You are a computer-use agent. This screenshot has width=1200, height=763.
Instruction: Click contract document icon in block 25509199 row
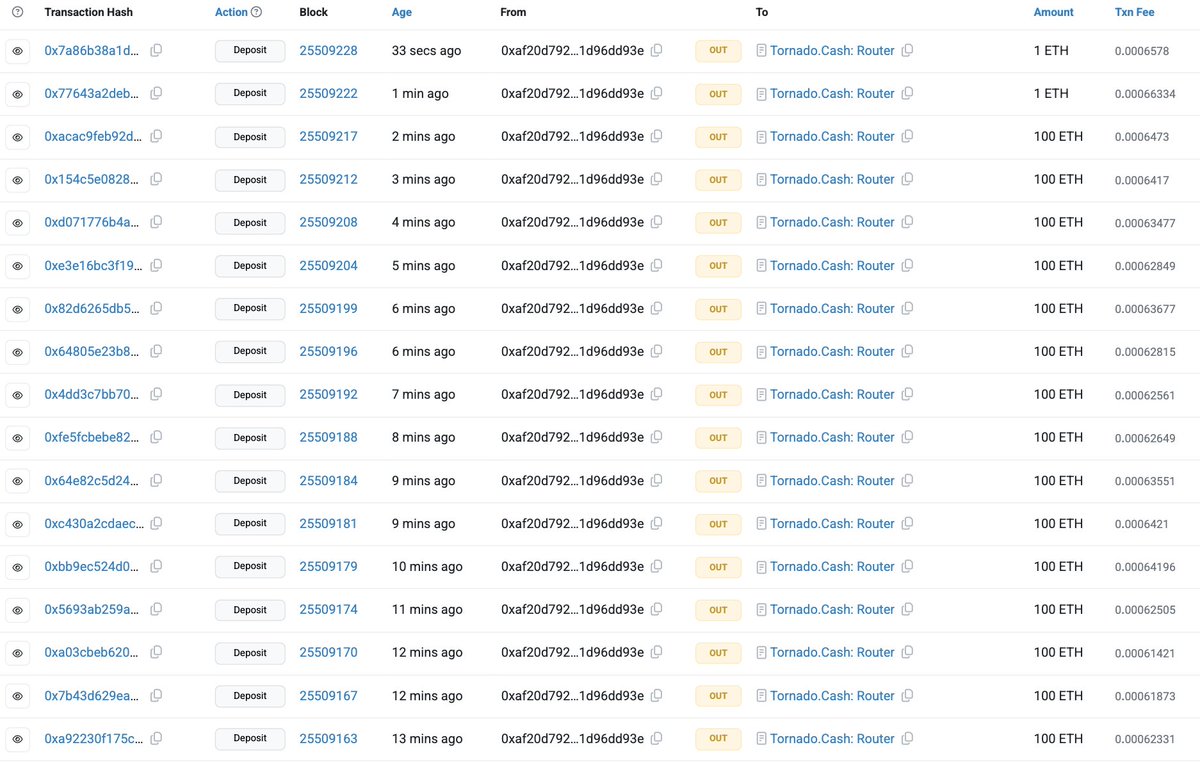[762, 309]
